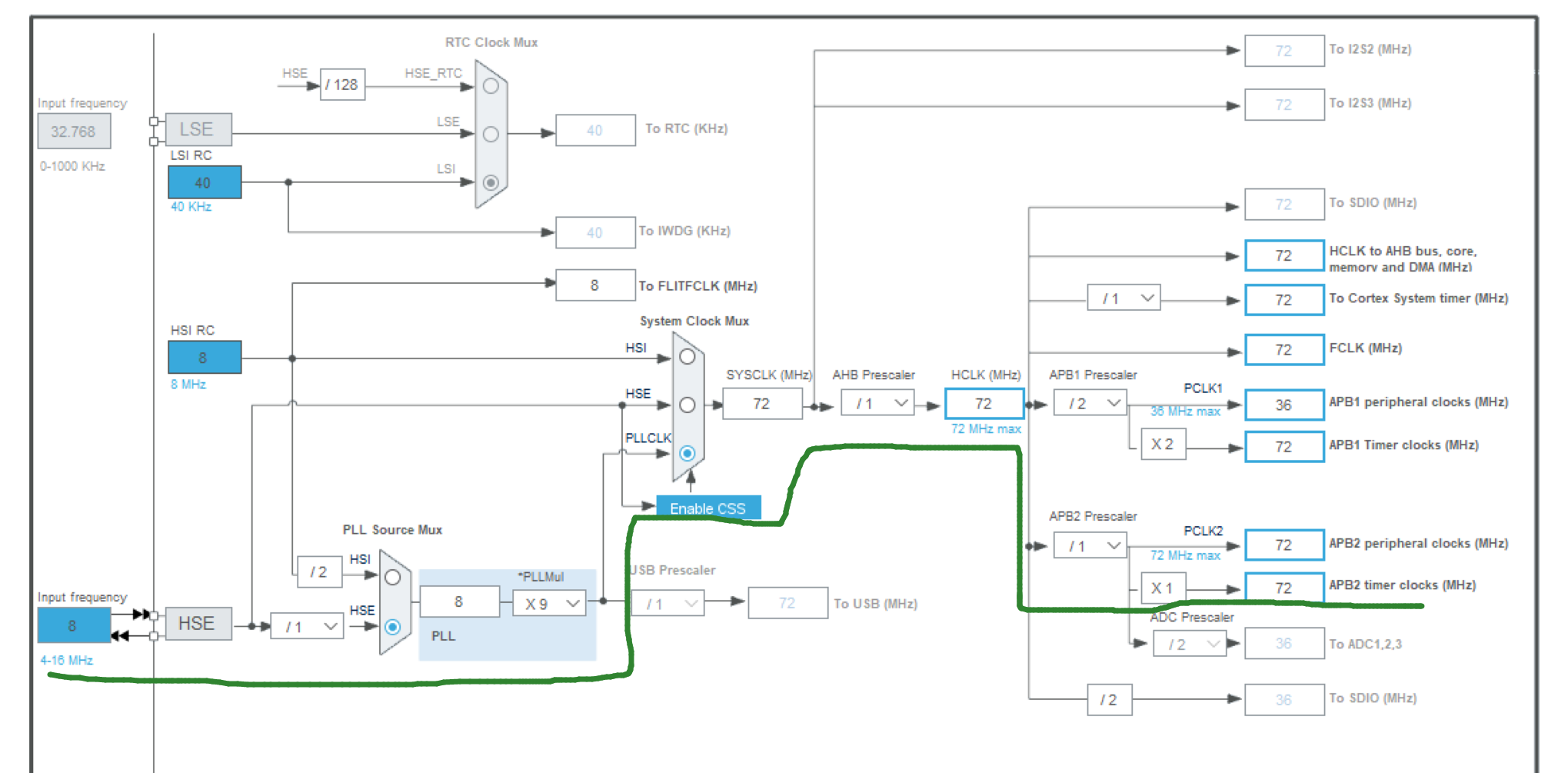Click the To RTC (KHz) value box

coord(595,130)
